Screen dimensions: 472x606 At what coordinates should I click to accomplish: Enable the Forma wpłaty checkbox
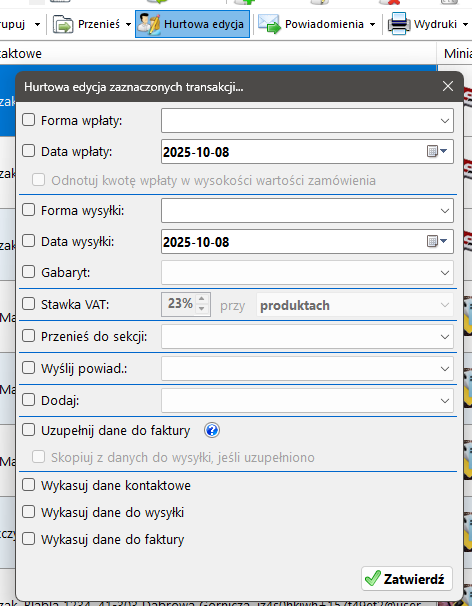pos(29,120)
